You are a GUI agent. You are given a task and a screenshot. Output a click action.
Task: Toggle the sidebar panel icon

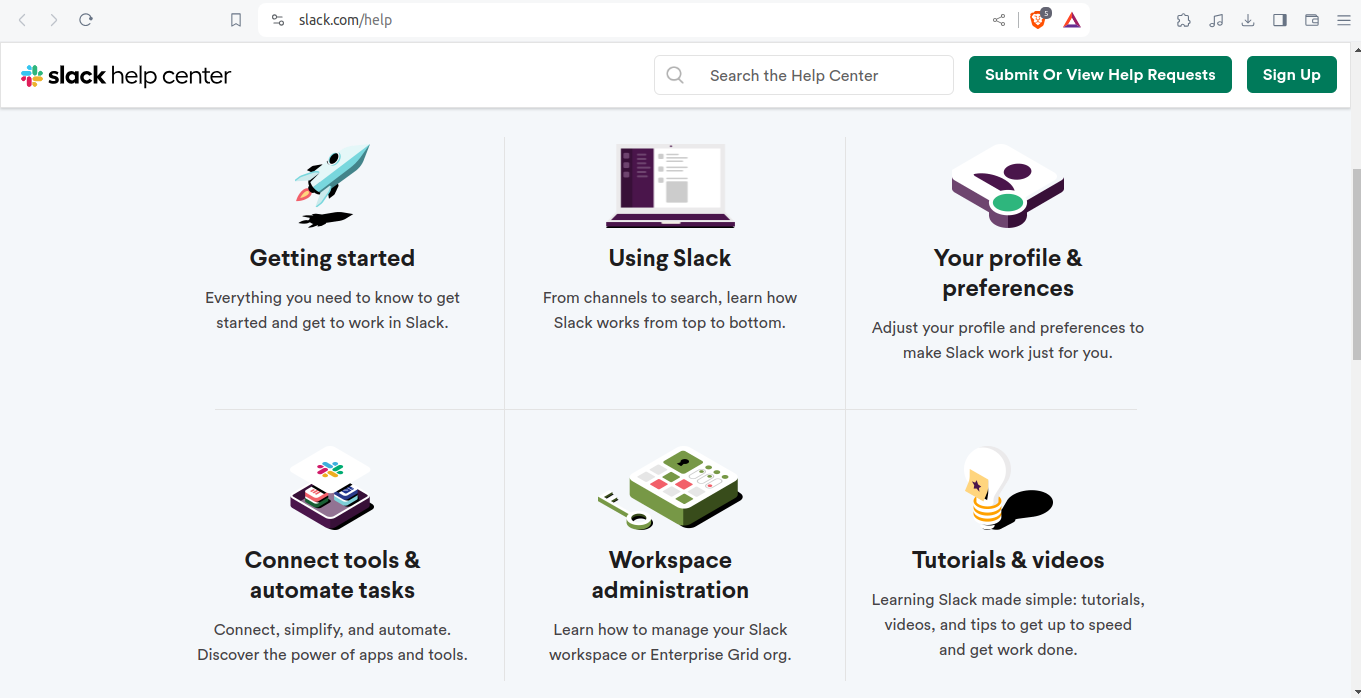[1280, 20]
